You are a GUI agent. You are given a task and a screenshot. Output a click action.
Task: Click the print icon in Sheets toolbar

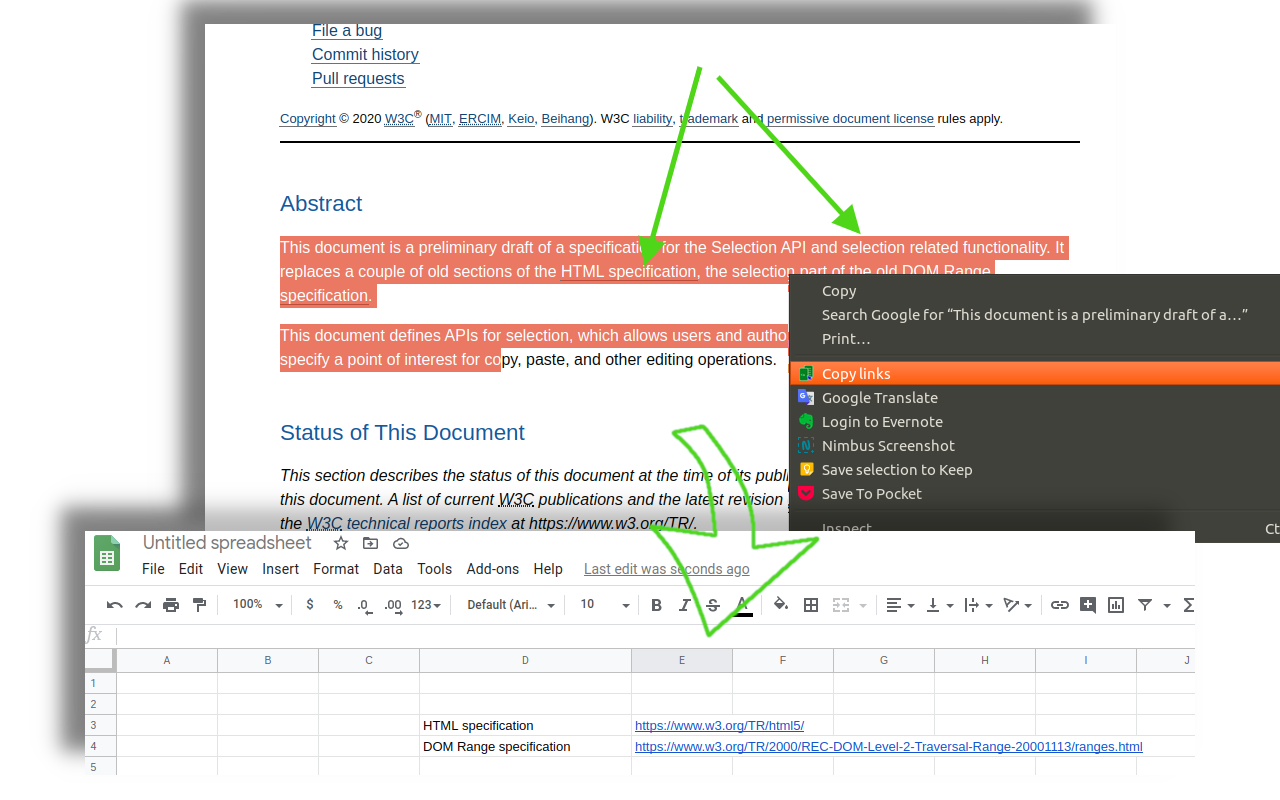171,605
